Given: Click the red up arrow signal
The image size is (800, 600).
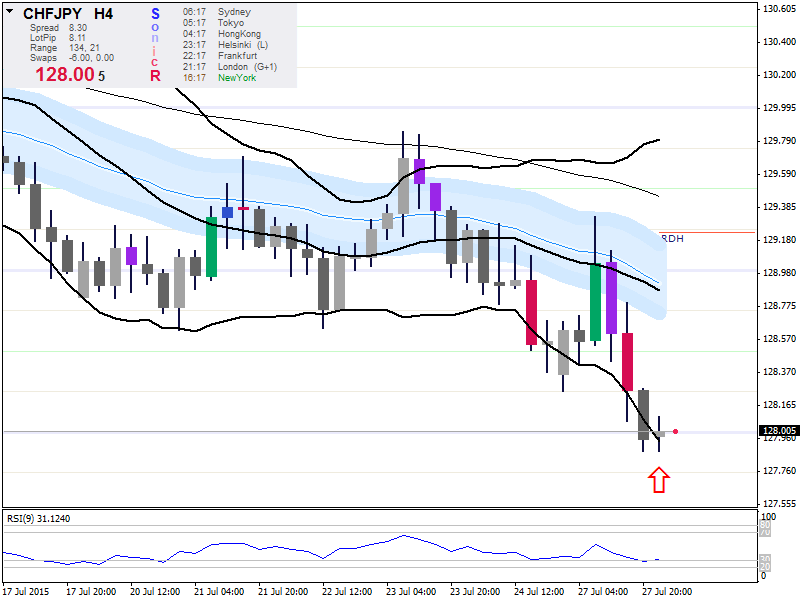Looking at the screenshot, I should coord(659,481).
